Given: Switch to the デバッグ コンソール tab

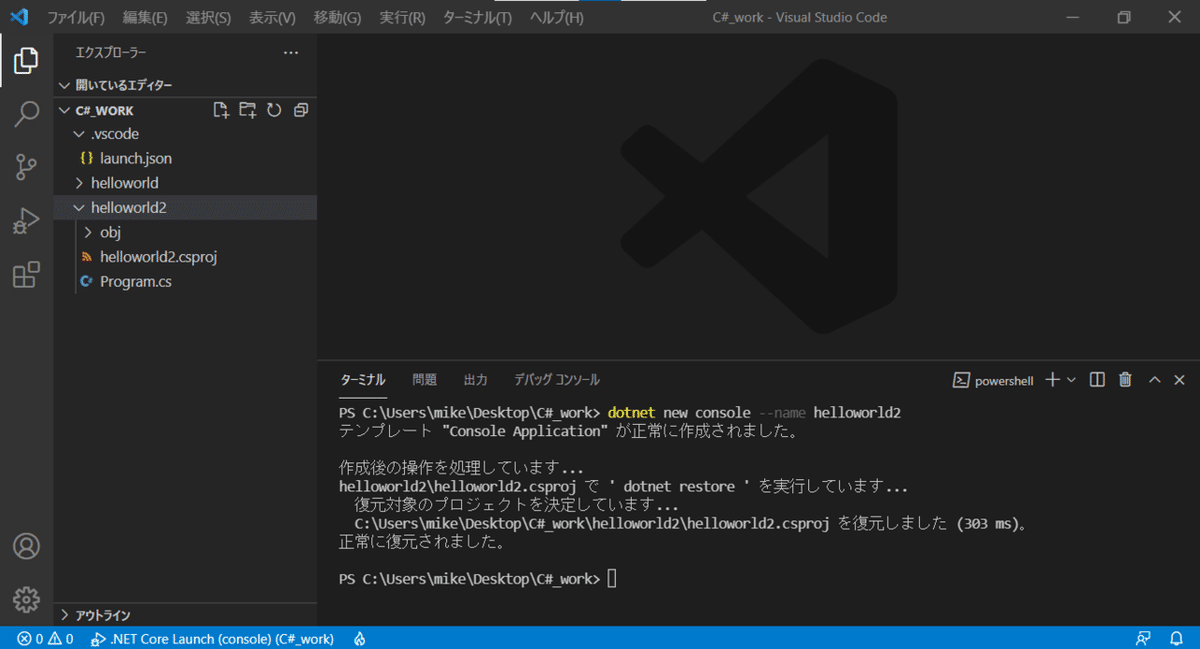Looking at the screenshot, I should [556, 380].
